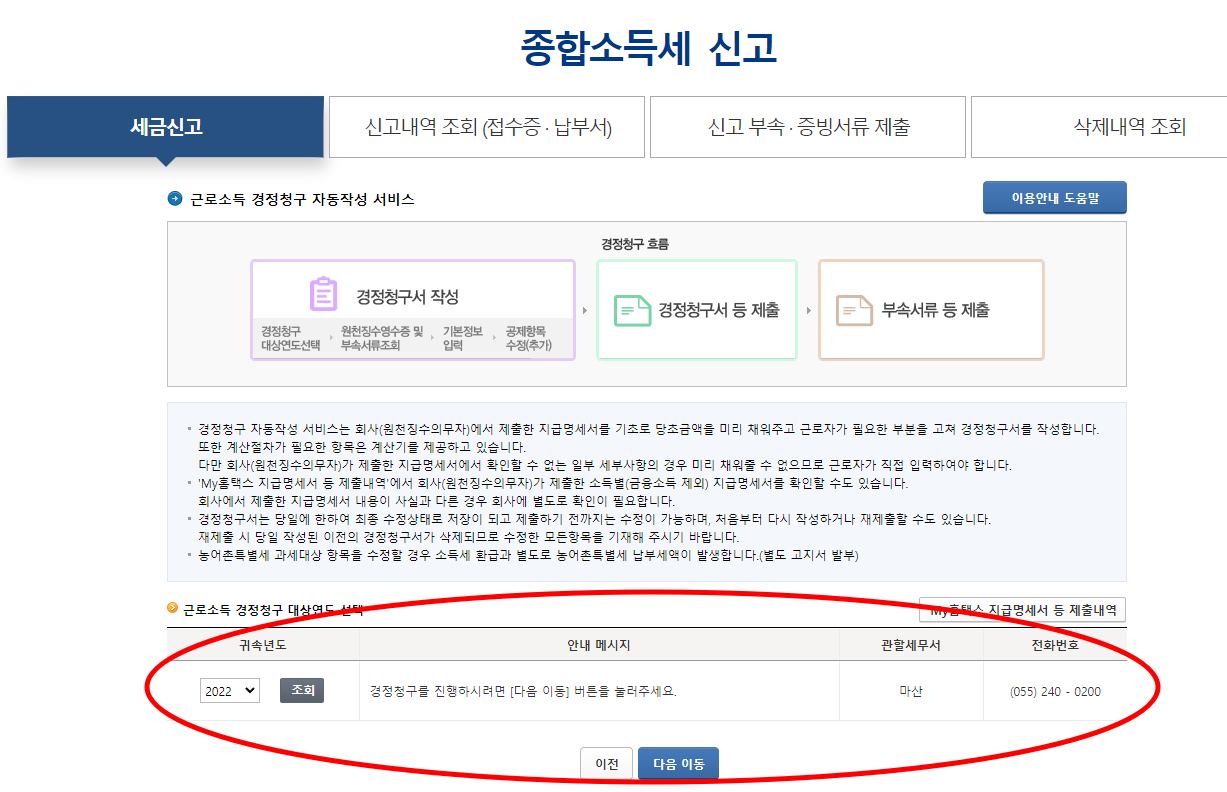Screen dimensions: 1227x792
Task: Click the message 경정청구를 진행하시려면 [다음 이동] 버튼을 눌러주세요.
Action: 523,691
